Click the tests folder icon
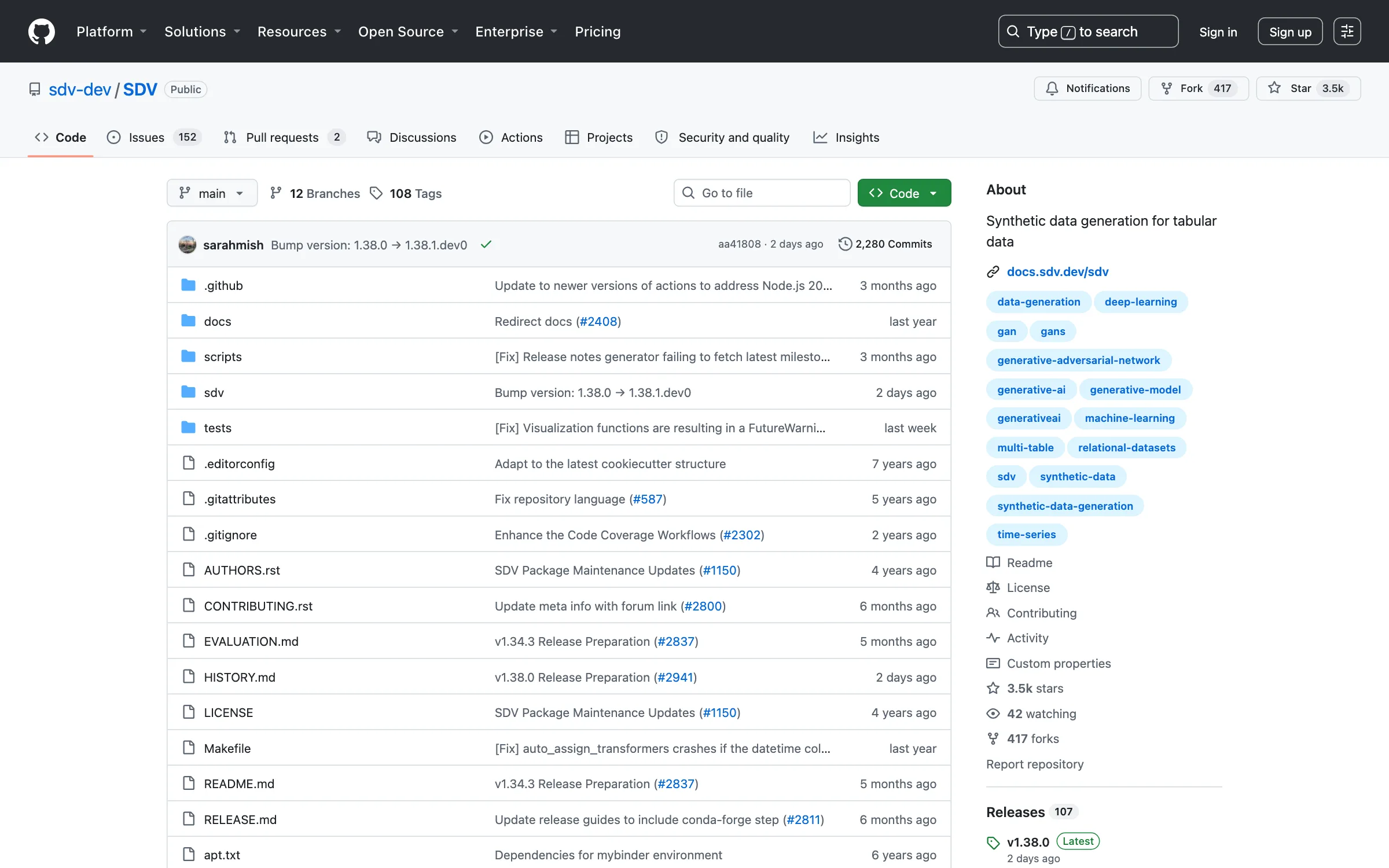 (188, 428)
